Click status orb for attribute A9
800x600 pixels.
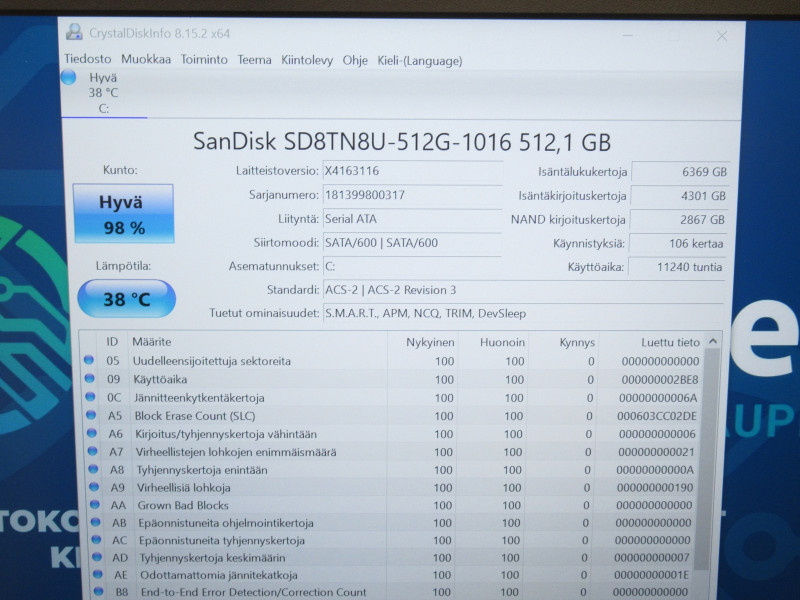coord(94,487)
